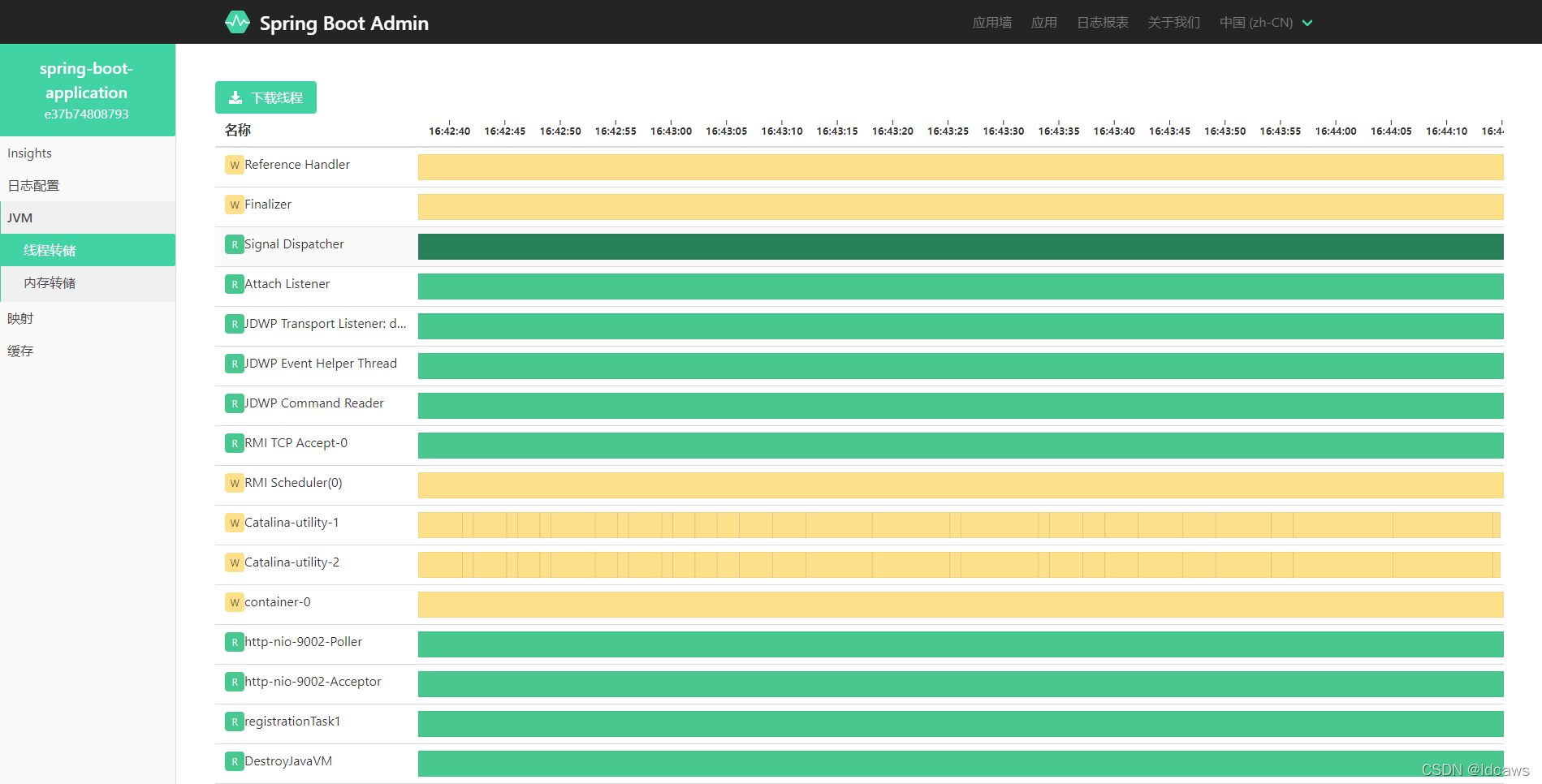Click W badge of RMI Scheduler(0)
The image size is (1542, 784).
point(235,483)
